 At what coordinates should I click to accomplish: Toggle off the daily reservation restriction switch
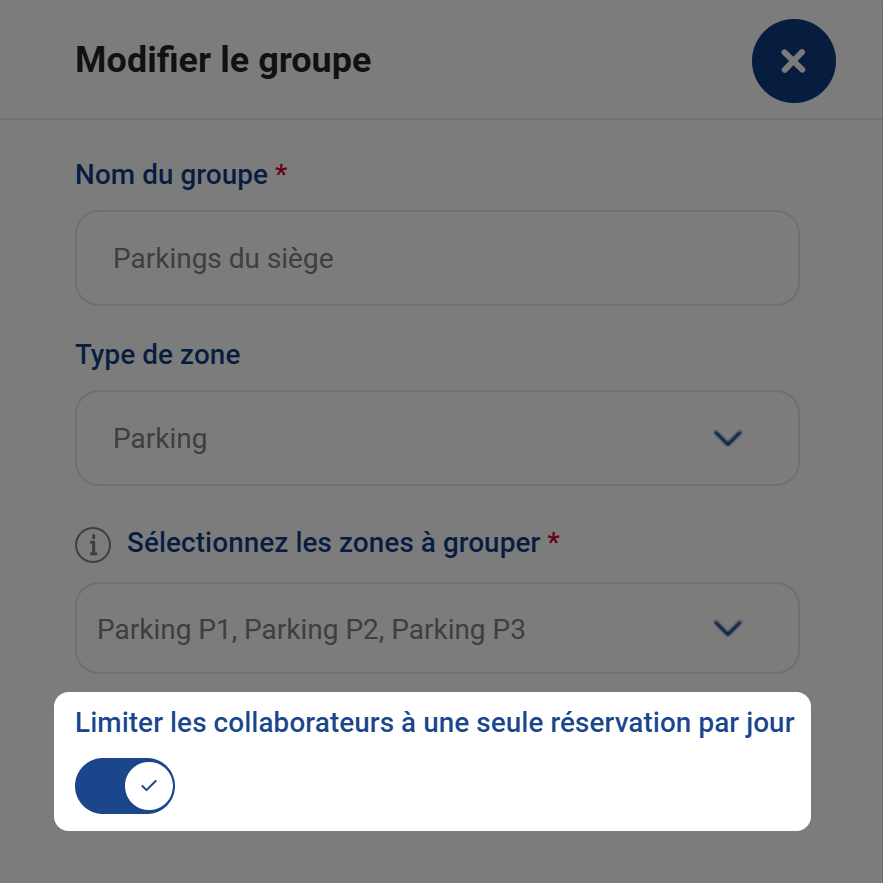[x=124, y=786]
